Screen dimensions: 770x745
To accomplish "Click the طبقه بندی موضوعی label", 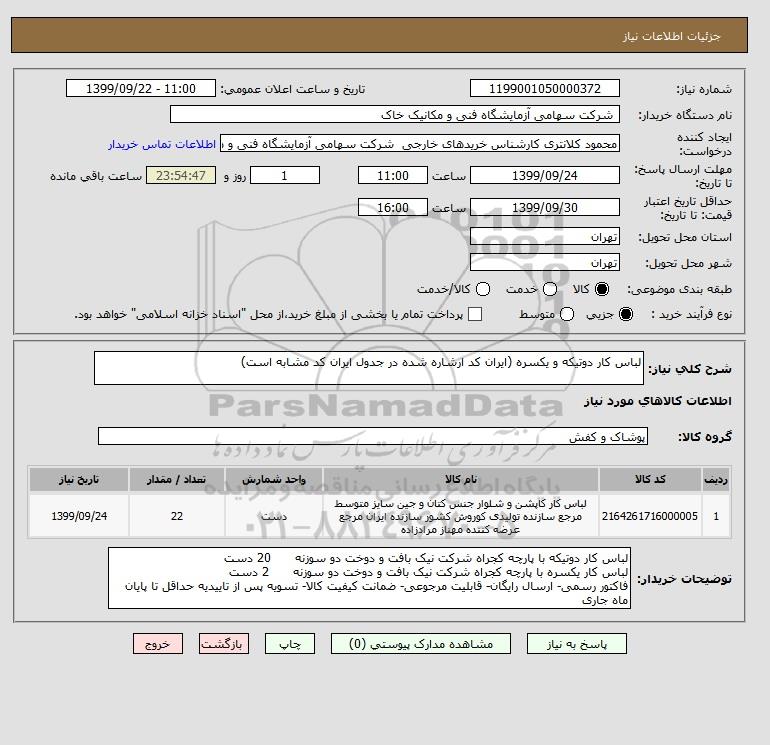I will (x=680, y=290).
